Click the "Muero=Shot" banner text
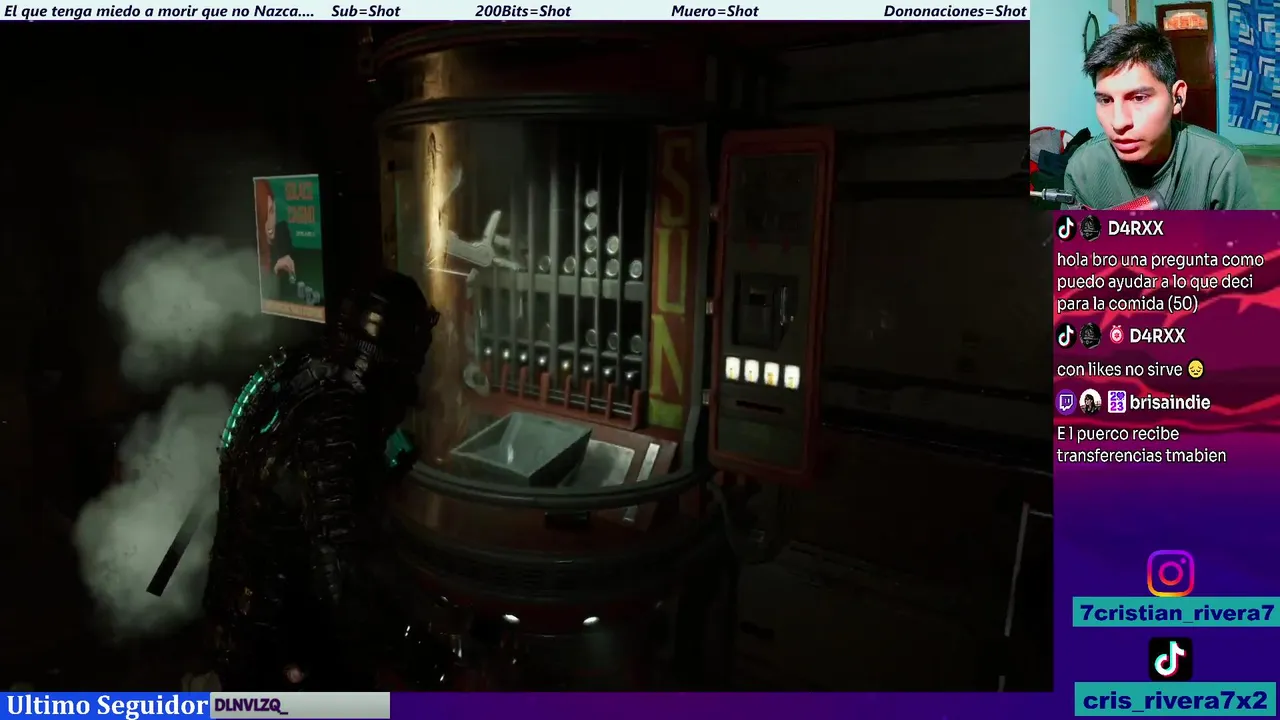This screenshot has width=1280, height=720. tap(715, 11)
